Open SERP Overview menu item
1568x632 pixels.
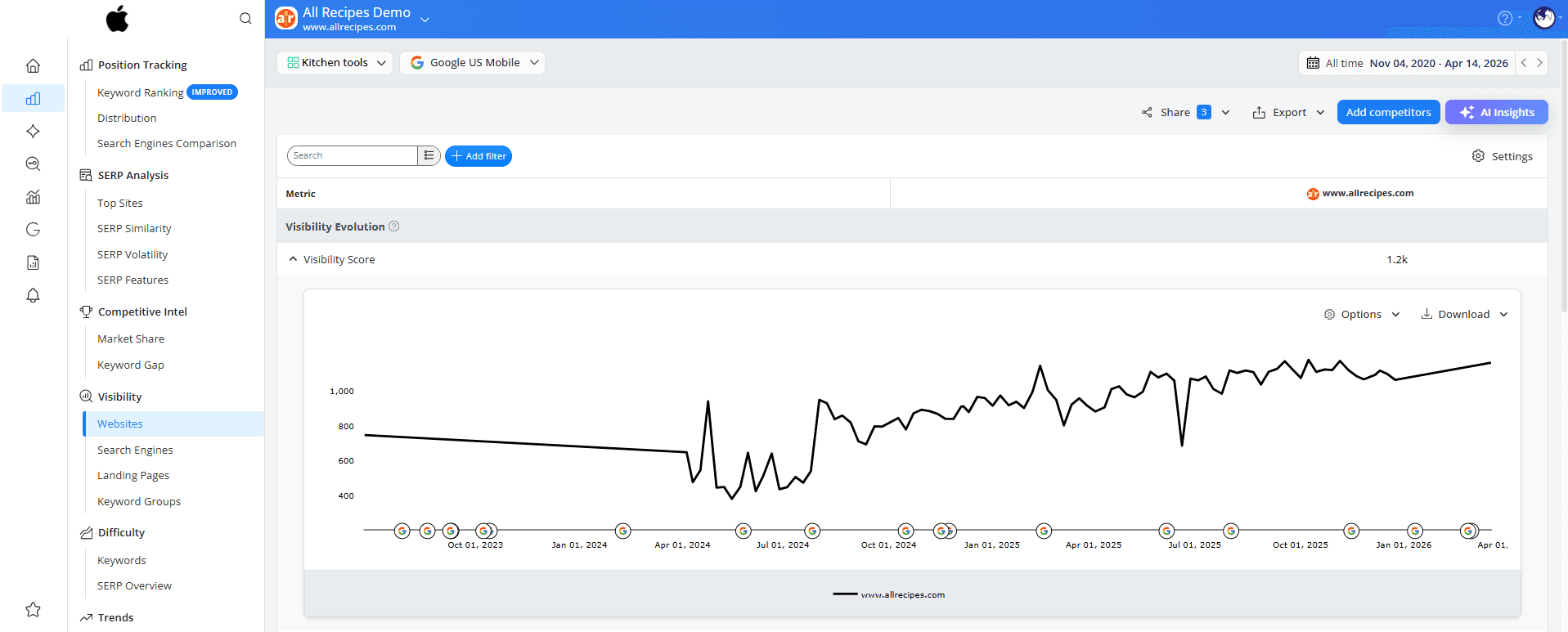(134, 585)
